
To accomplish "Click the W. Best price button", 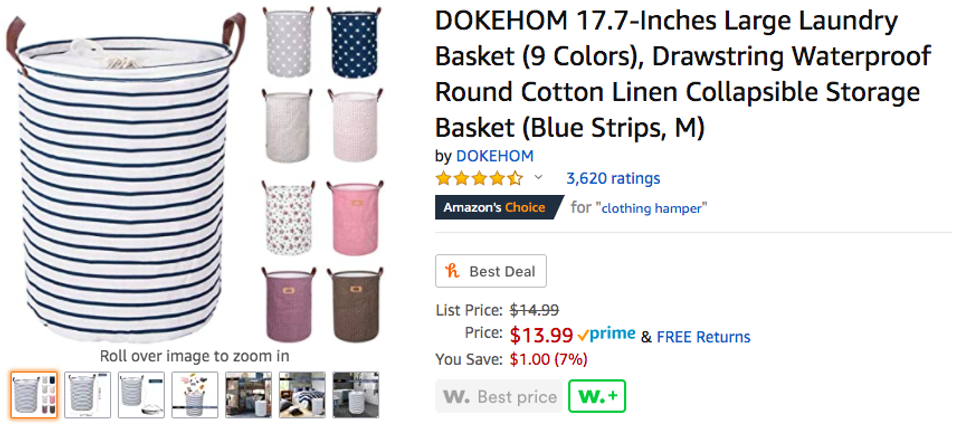I will (x=498, y=396).
